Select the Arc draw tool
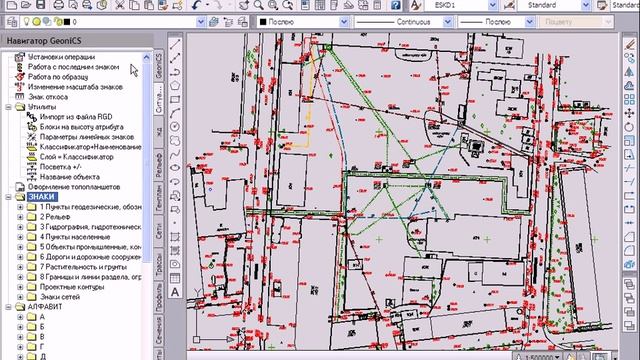The image size is (640, 360). click(175, 113)
